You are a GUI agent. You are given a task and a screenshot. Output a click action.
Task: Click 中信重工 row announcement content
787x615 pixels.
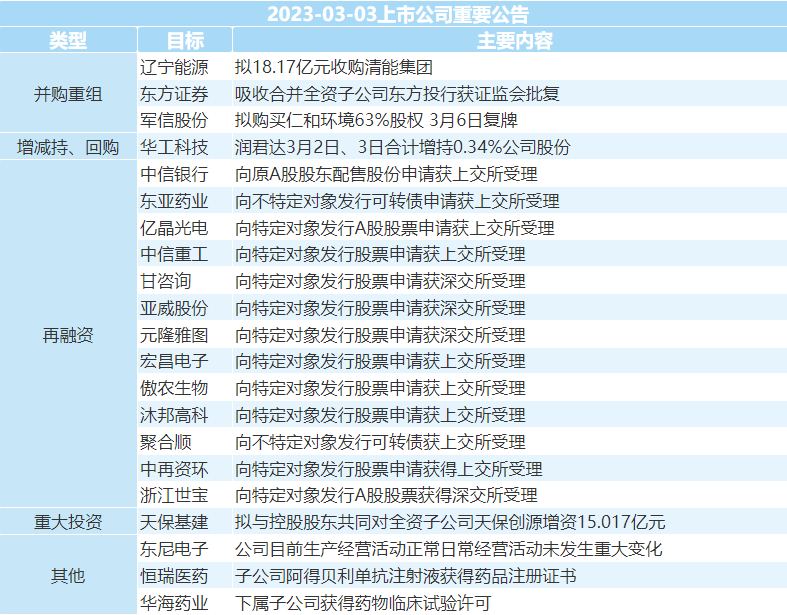380,254
